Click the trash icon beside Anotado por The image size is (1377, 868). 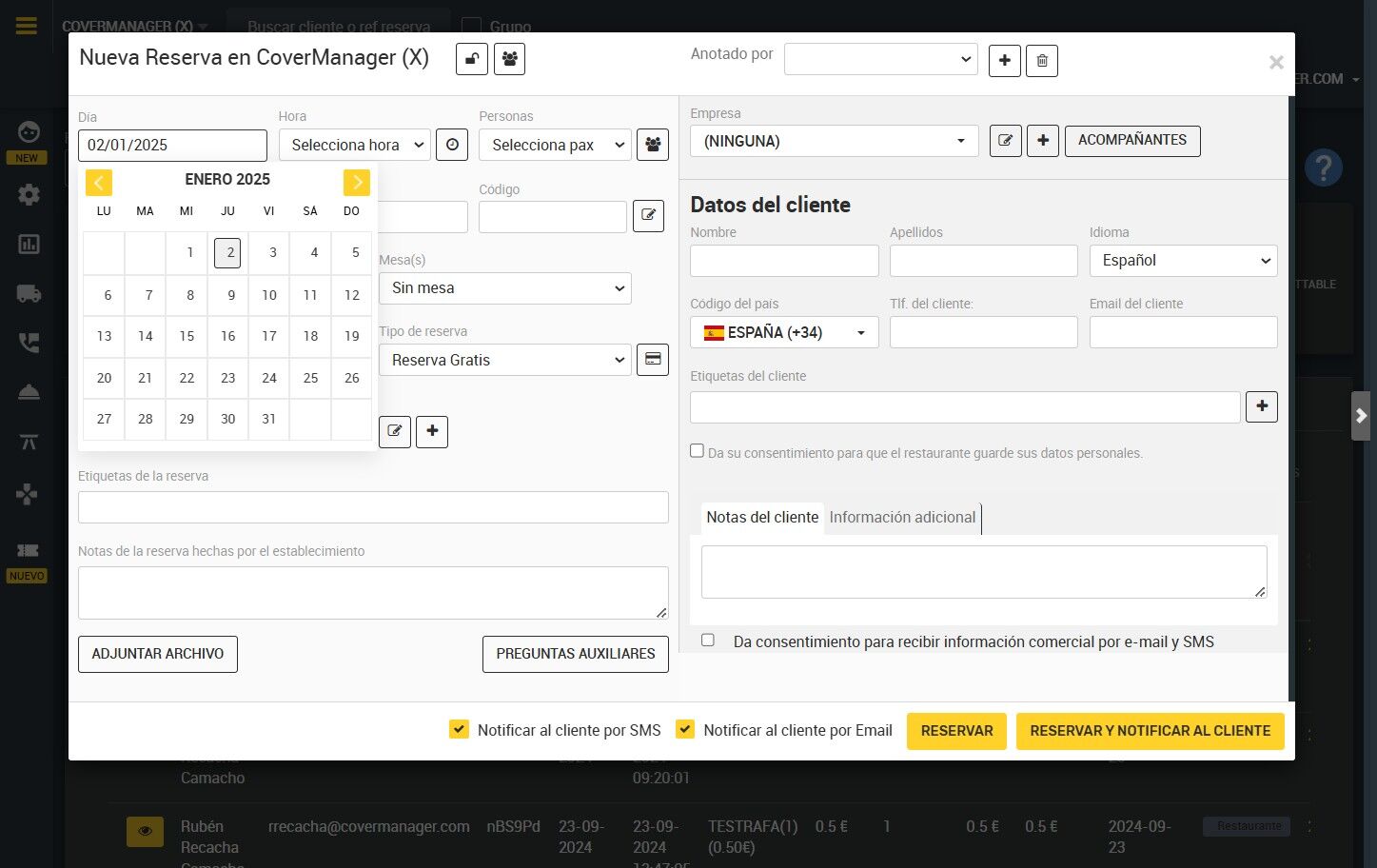point(1042,61)
